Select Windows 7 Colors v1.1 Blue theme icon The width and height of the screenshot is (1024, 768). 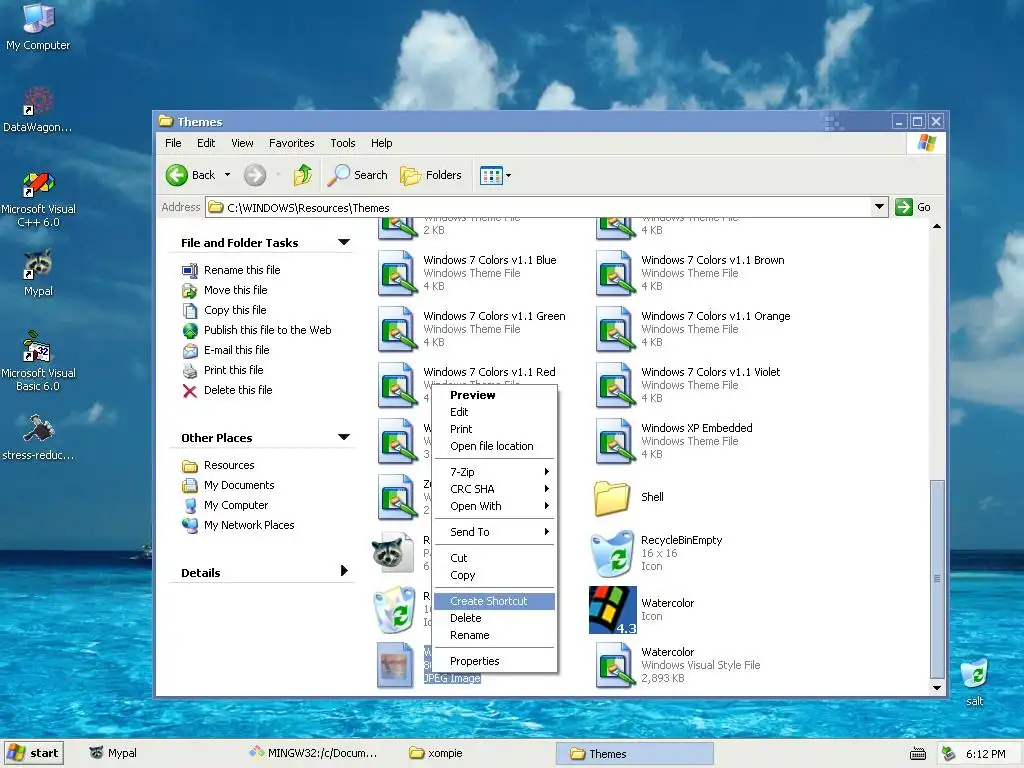click(397, 273)
